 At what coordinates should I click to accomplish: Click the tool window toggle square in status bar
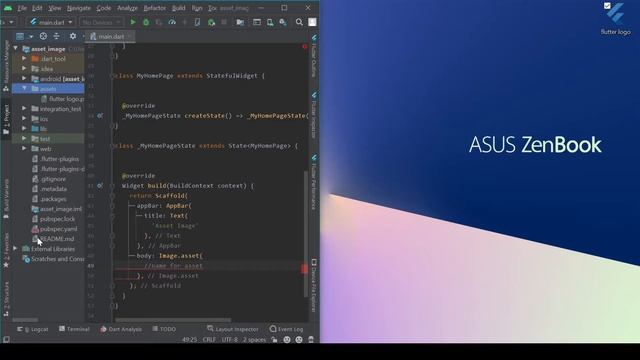pyautogui.click(x=6, y=340)
